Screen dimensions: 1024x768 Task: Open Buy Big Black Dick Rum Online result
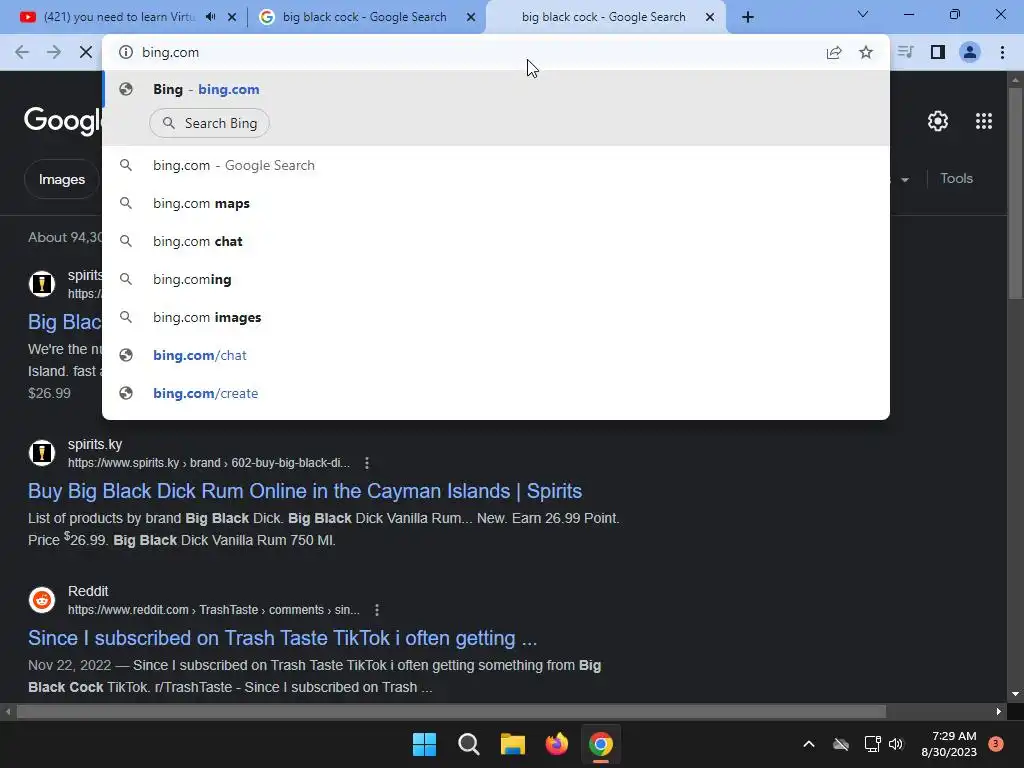tap(305, 491)
